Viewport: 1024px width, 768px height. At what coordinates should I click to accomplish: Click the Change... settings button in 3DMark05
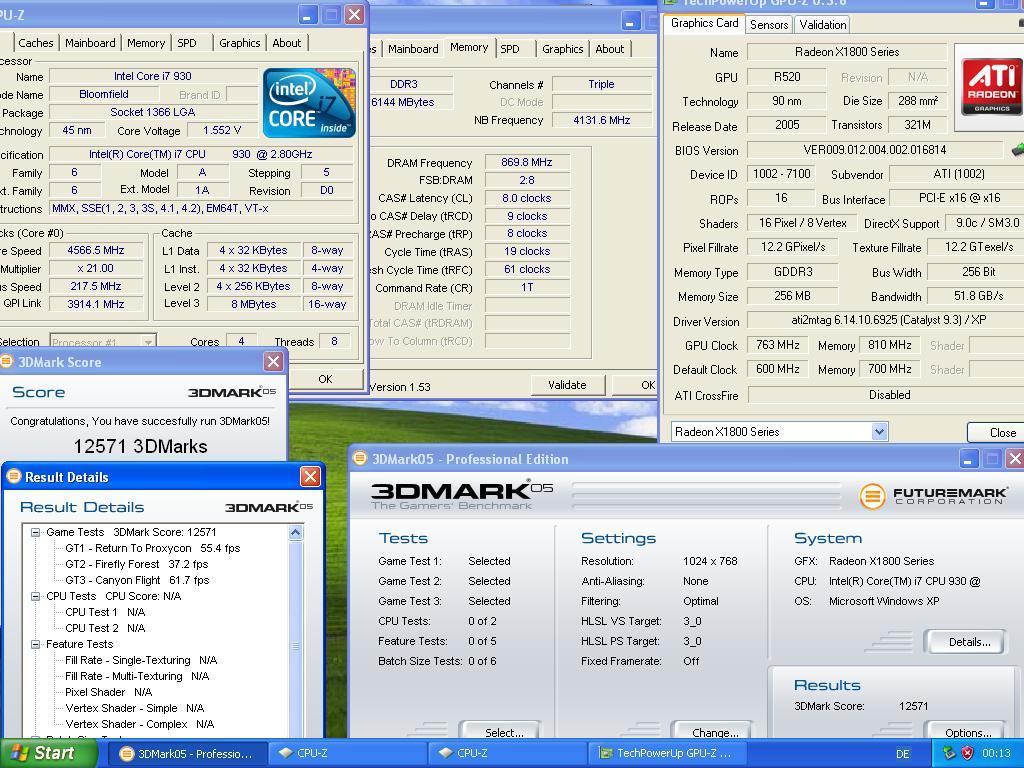point(713,731)
